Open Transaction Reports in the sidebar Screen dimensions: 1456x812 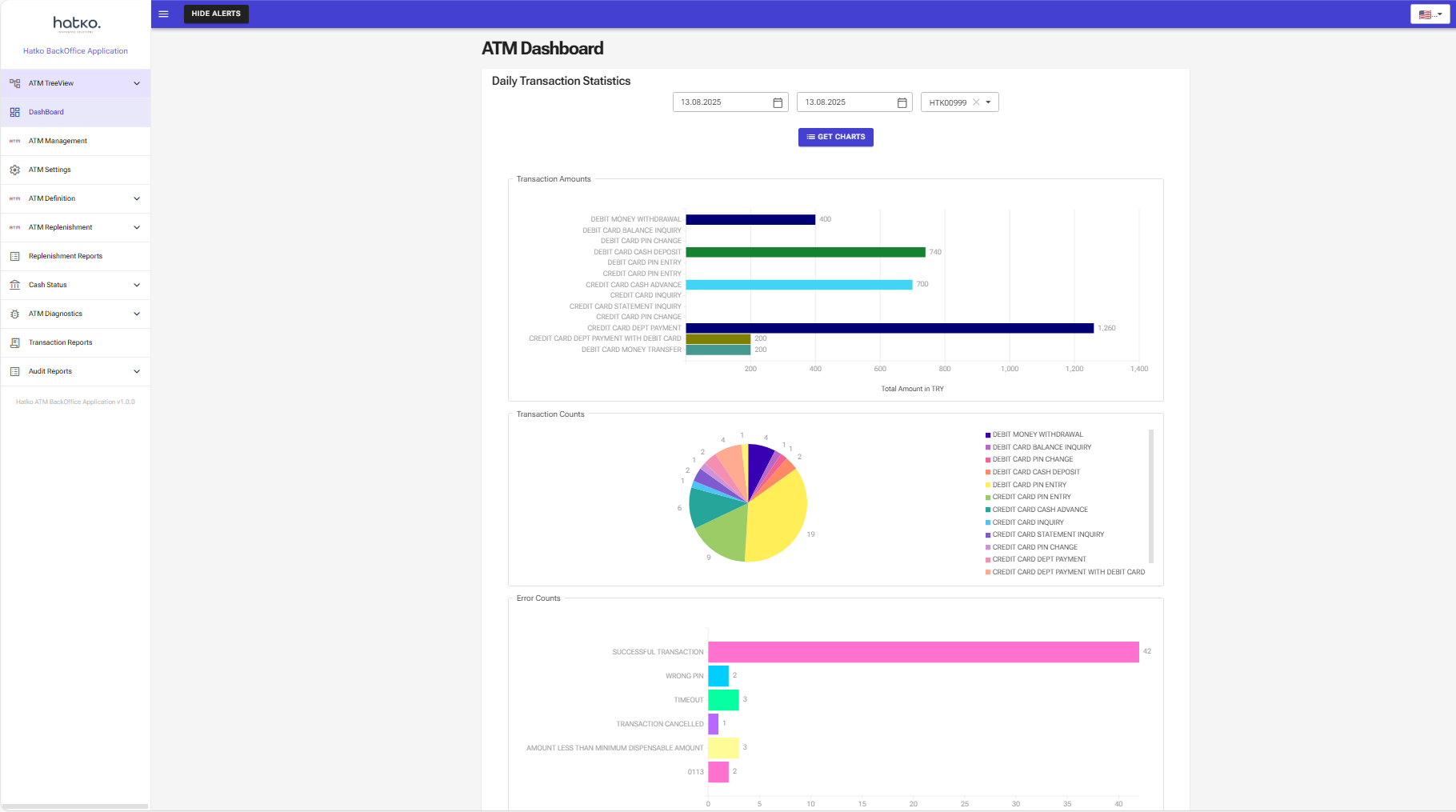[60, 342]
